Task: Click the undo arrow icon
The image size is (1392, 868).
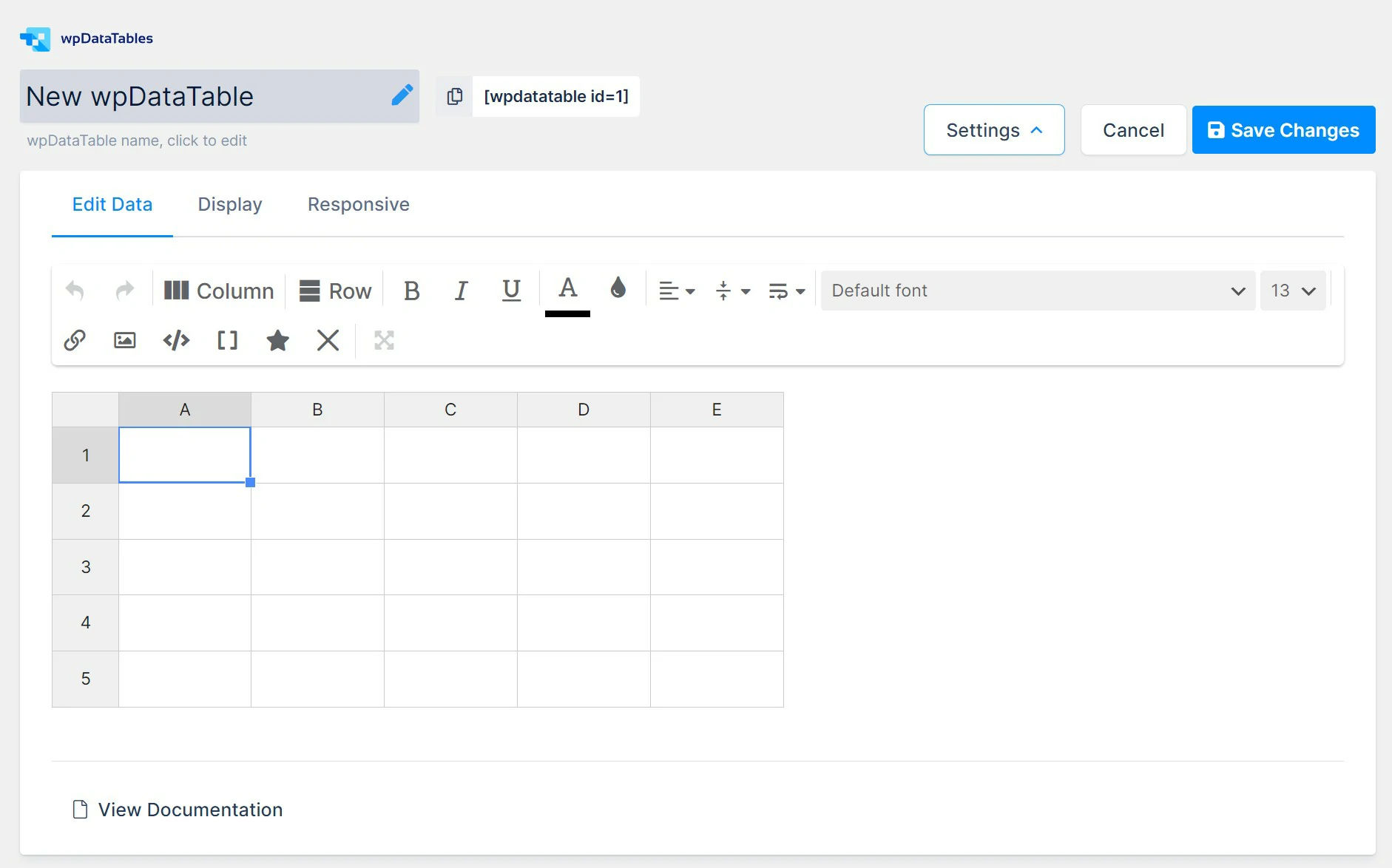Action: [75, 291]
